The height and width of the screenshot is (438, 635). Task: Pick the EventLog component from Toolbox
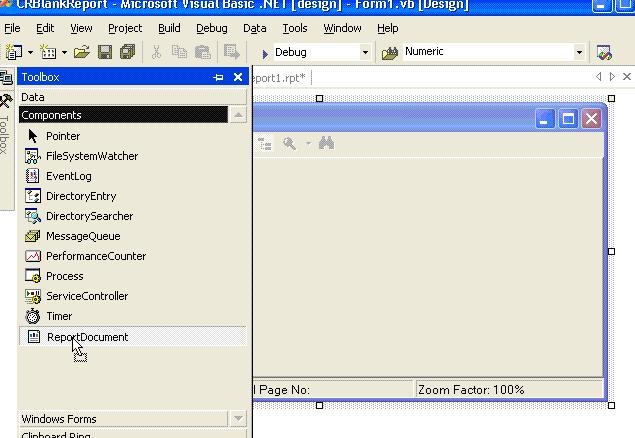[x=68, y=176]
